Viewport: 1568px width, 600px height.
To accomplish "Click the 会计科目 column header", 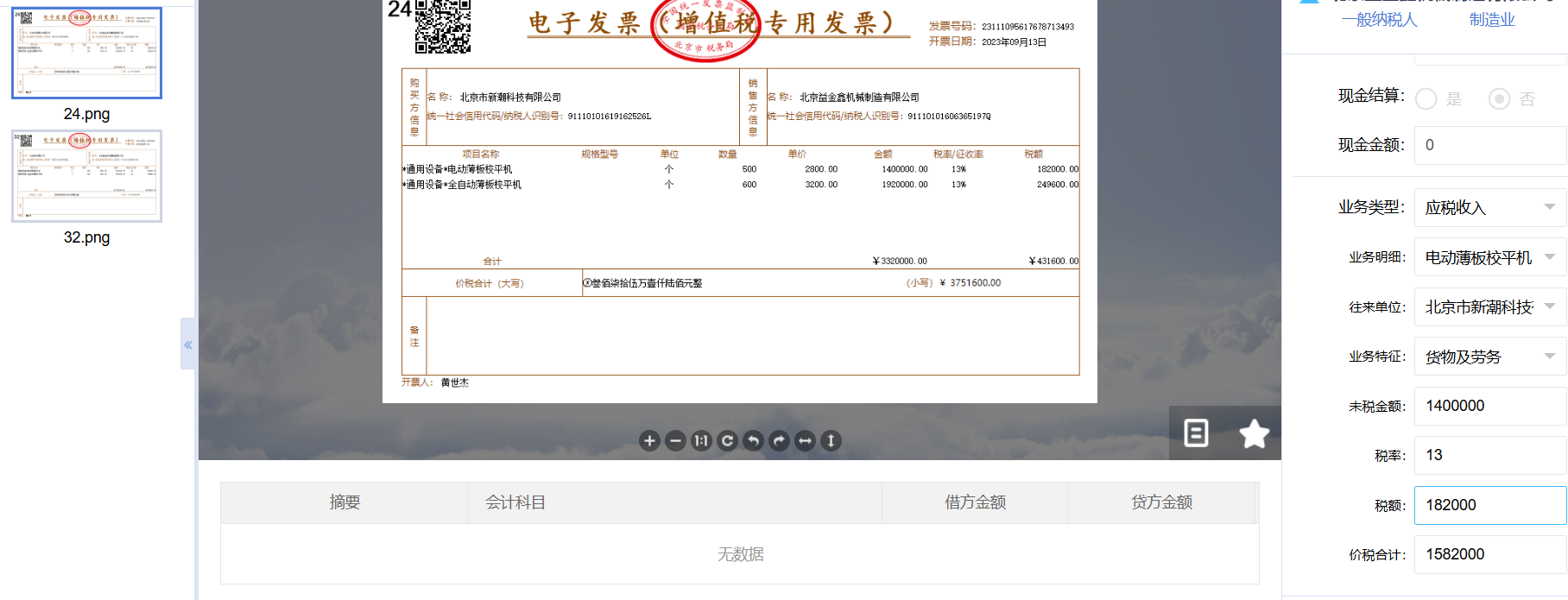I will pyautogui.click(x=675, y=502).
